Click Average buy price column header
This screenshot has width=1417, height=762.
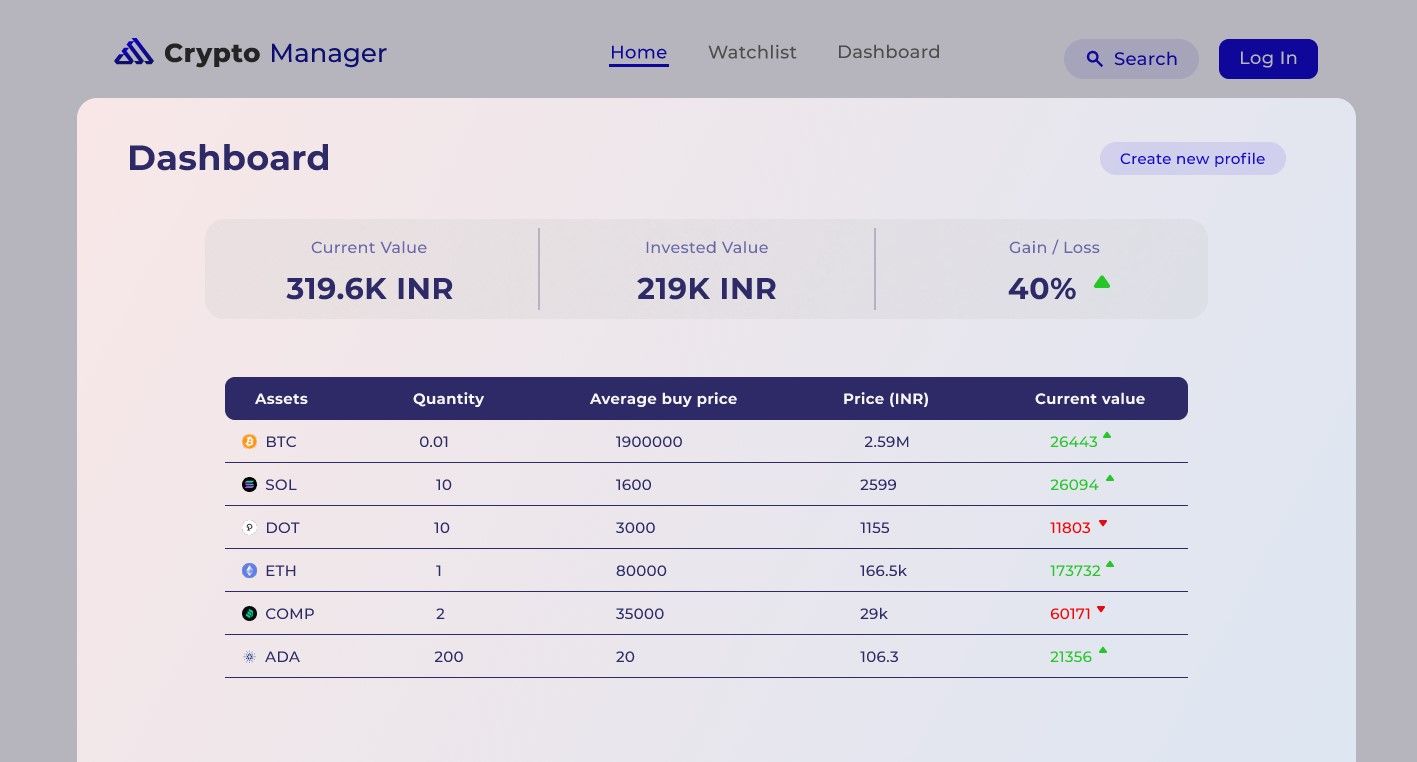pos(663,398)
